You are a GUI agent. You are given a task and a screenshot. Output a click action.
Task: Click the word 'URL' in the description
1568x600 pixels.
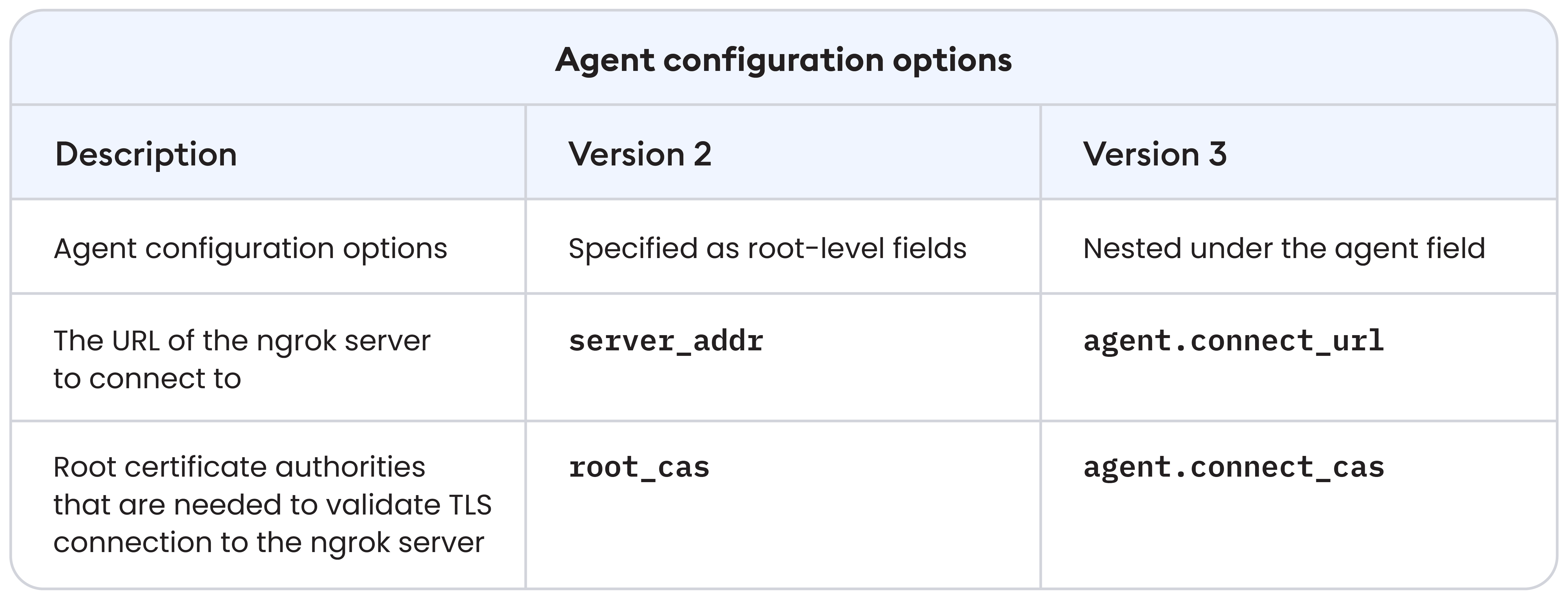point(137,341)
